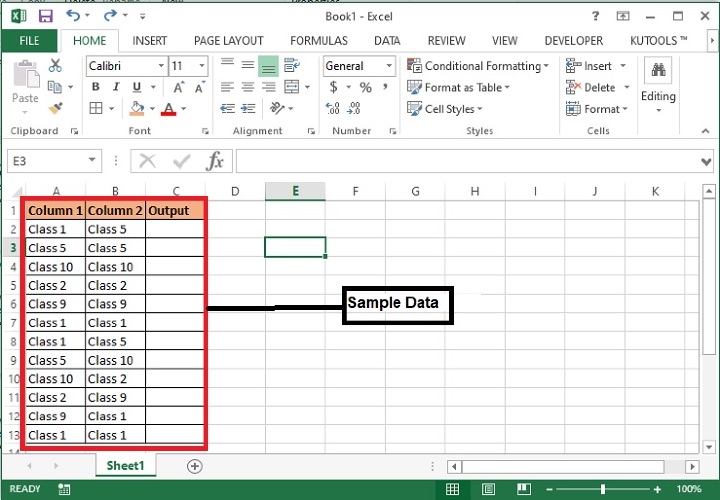Decrease decimal places
The image size is (720, 500).
point(354,108)
